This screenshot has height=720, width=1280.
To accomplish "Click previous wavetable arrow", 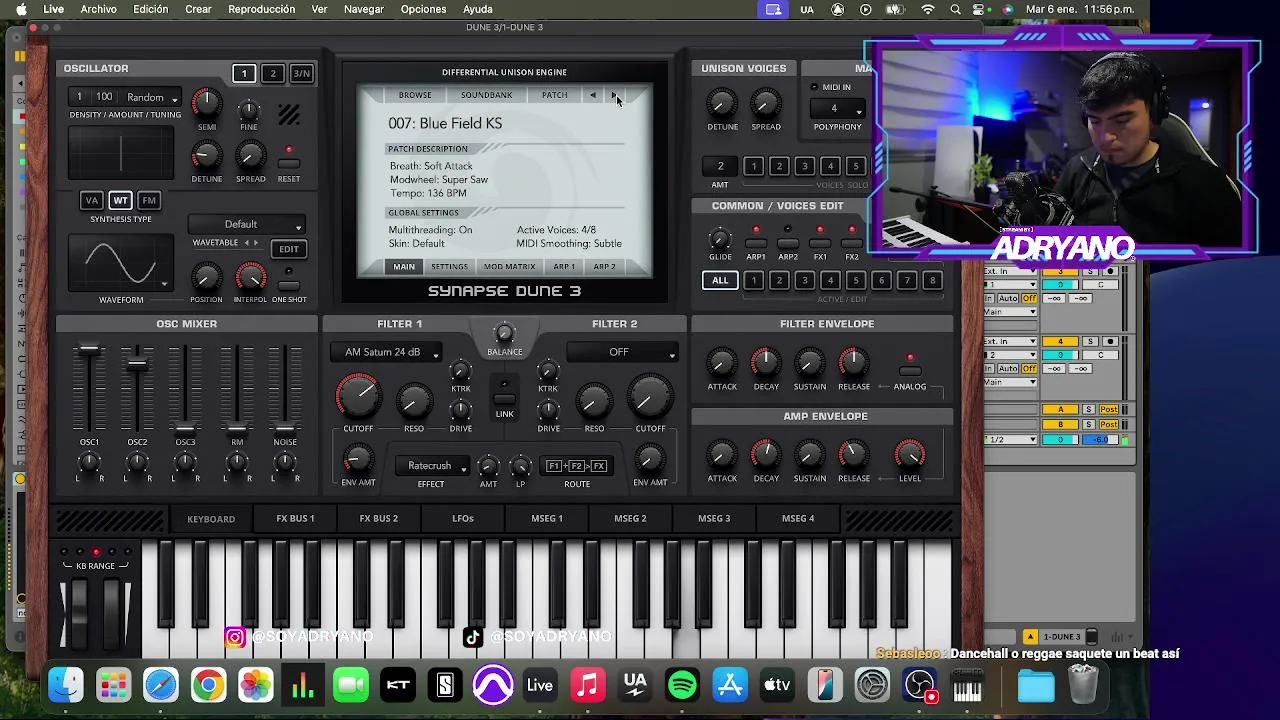I will [x=246, y=243].
